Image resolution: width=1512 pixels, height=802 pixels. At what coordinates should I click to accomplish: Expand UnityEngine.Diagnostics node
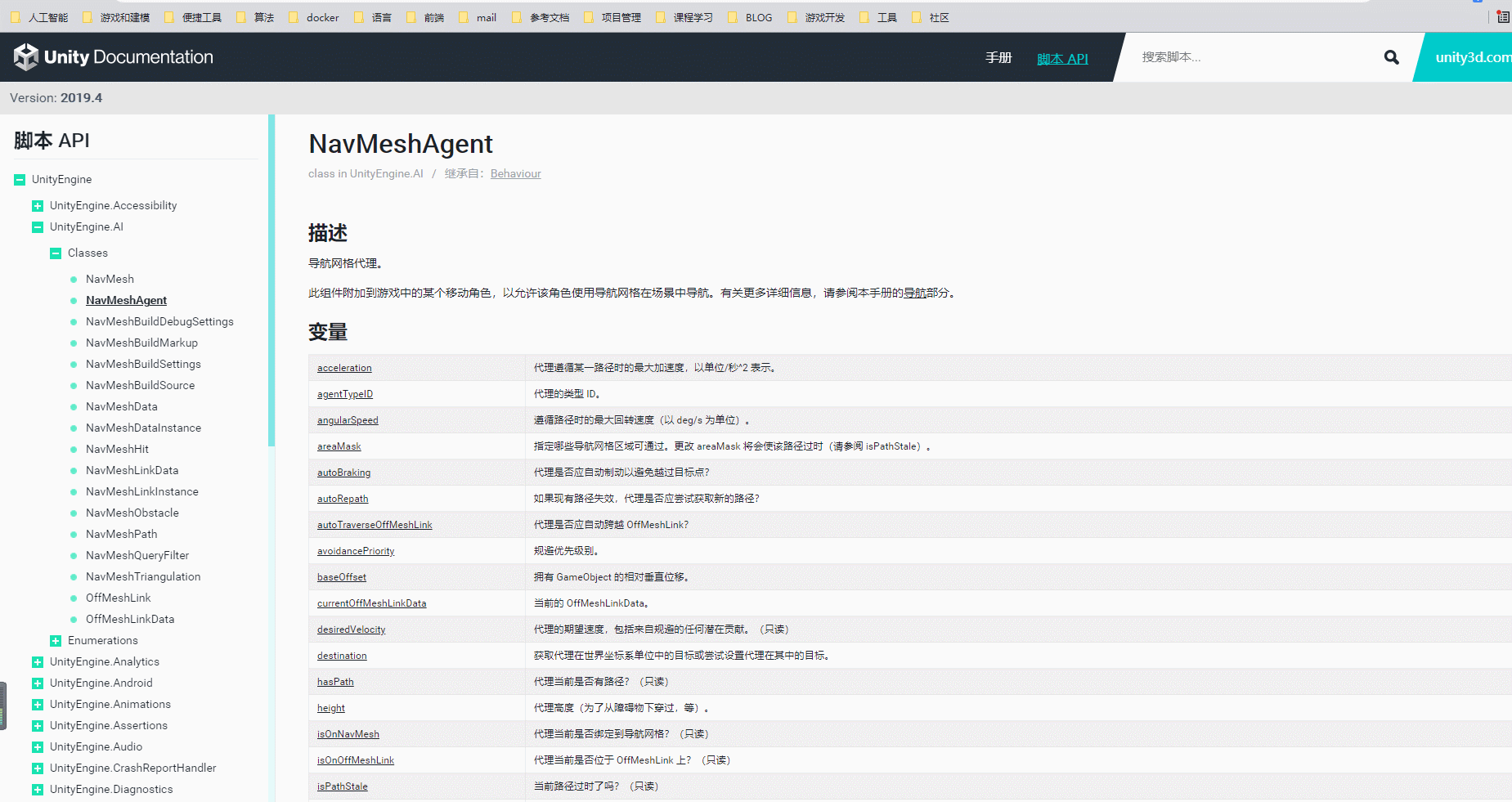click(x=38, y=790)
